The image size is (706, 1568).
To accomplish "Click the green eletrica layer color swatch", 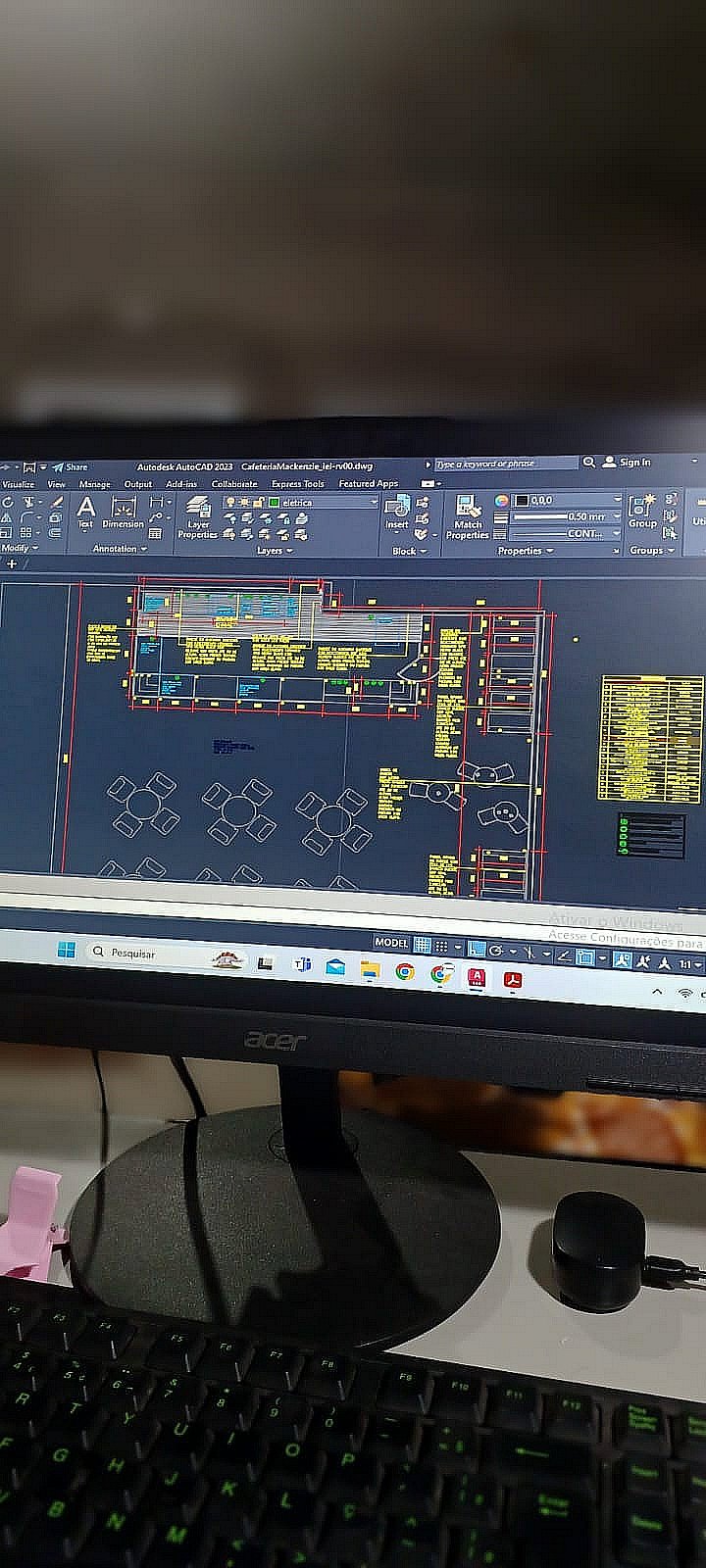I will (275, 502).
